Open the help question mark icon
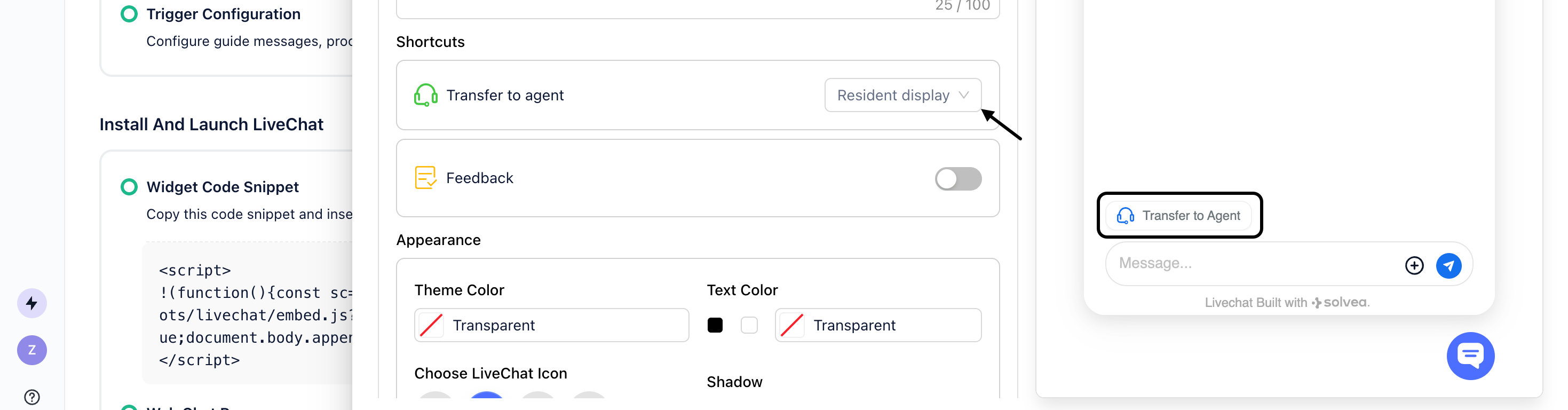 pyautogui.click(x=31, y=397)
